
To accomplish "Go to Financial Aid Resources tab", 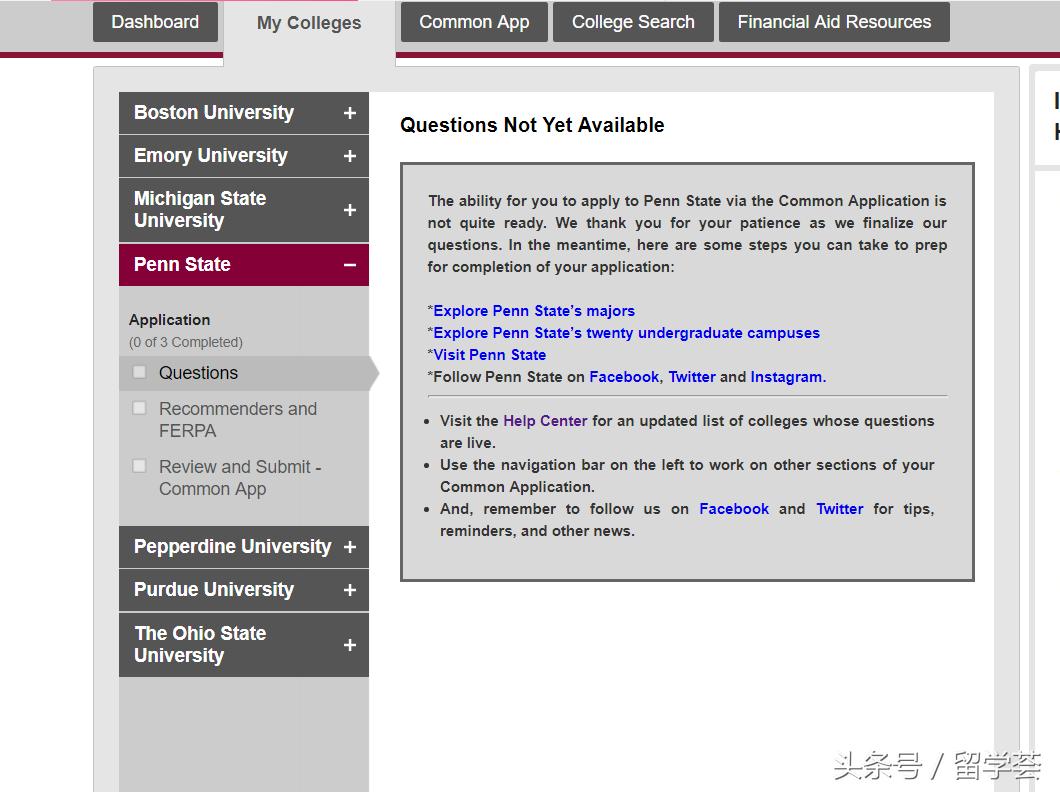I will [834, 22].
